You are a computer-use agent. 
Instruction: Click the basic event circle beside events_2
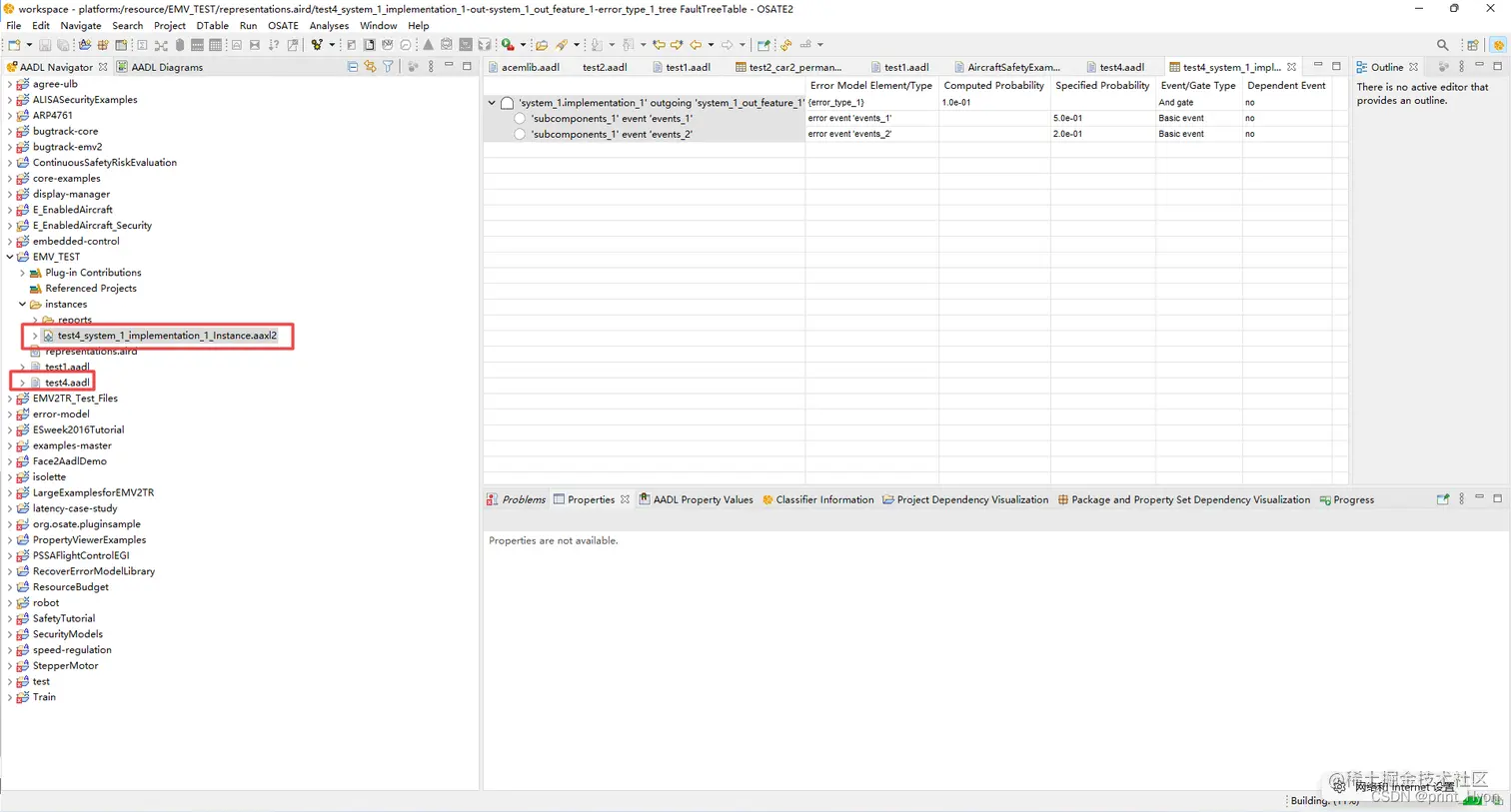click(x=520, y=134)
